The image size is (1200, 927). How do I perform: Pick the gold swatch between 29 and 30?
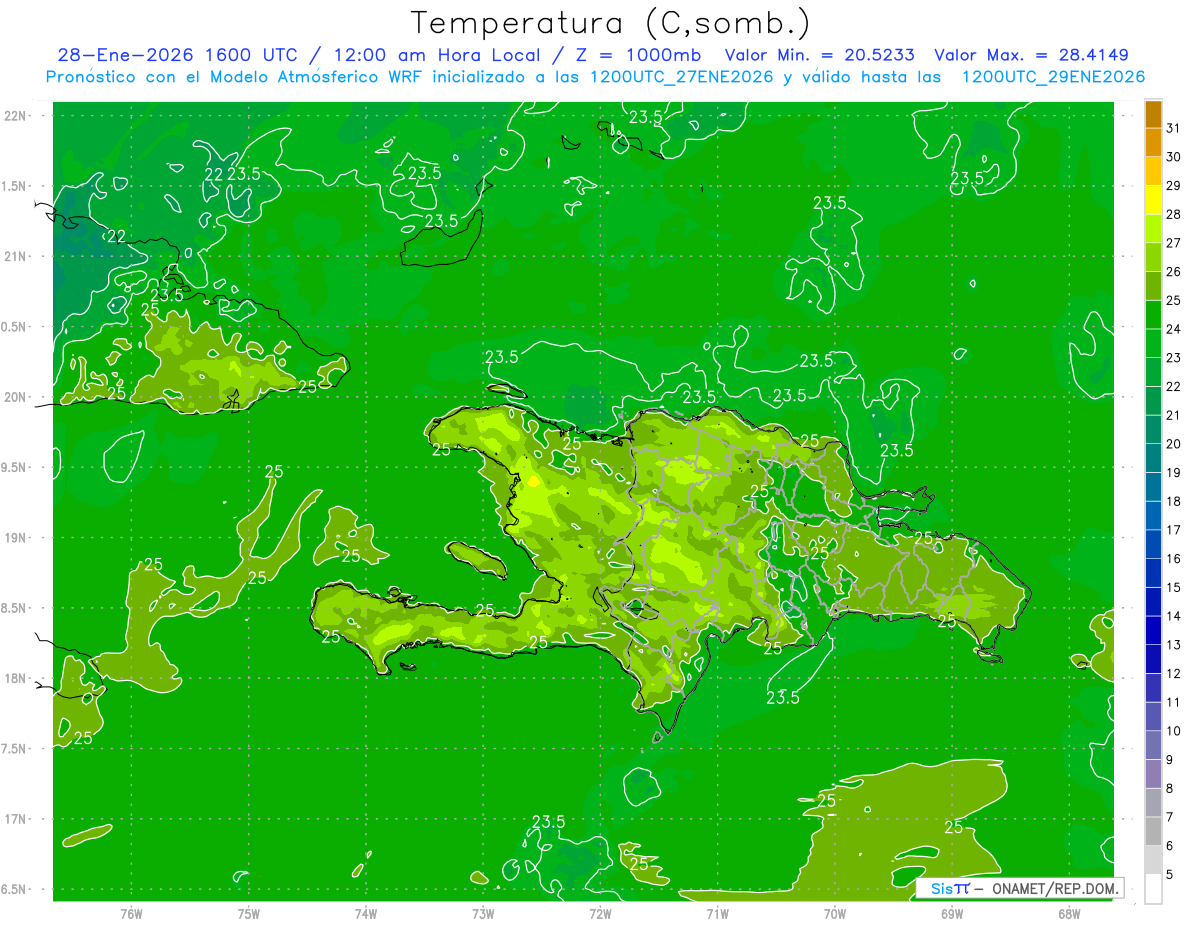[1153, 171]
